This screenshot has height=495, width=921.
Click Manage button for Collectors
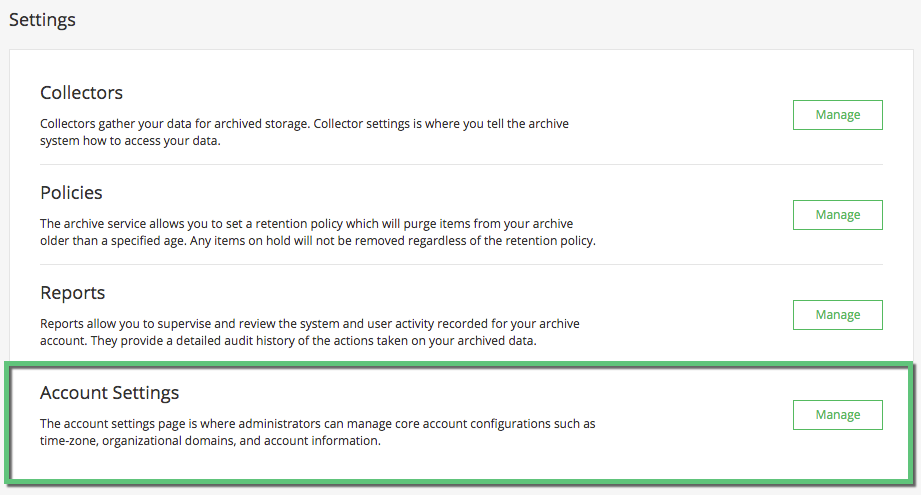838,115
